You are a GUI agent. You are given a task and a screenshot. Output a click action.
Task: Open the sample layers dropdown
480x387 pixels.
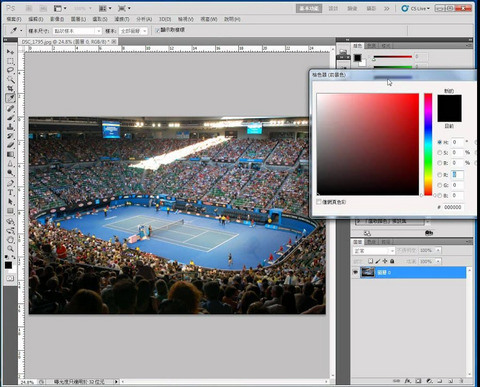(133, 31)
